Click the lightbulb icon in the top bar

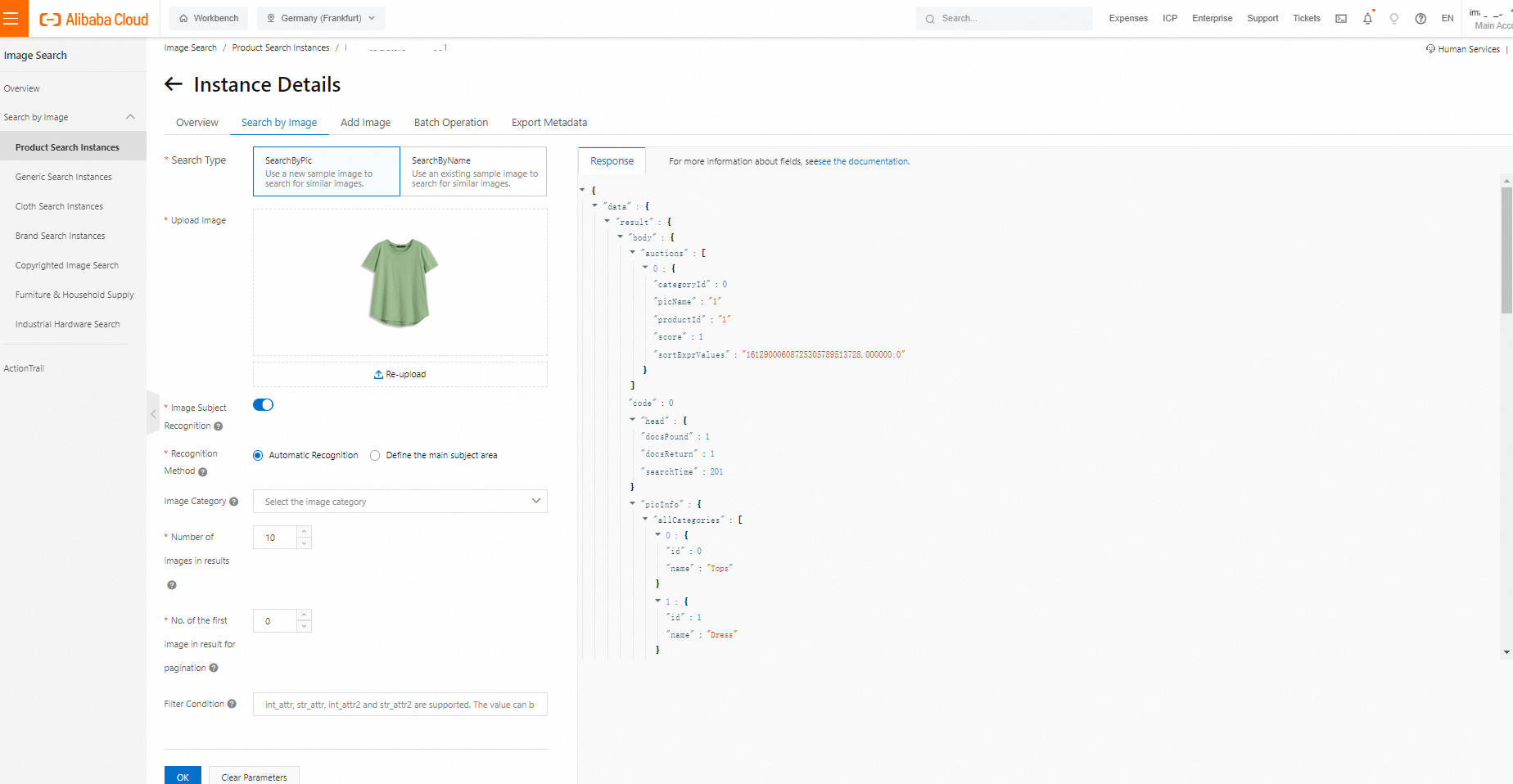1393,18
